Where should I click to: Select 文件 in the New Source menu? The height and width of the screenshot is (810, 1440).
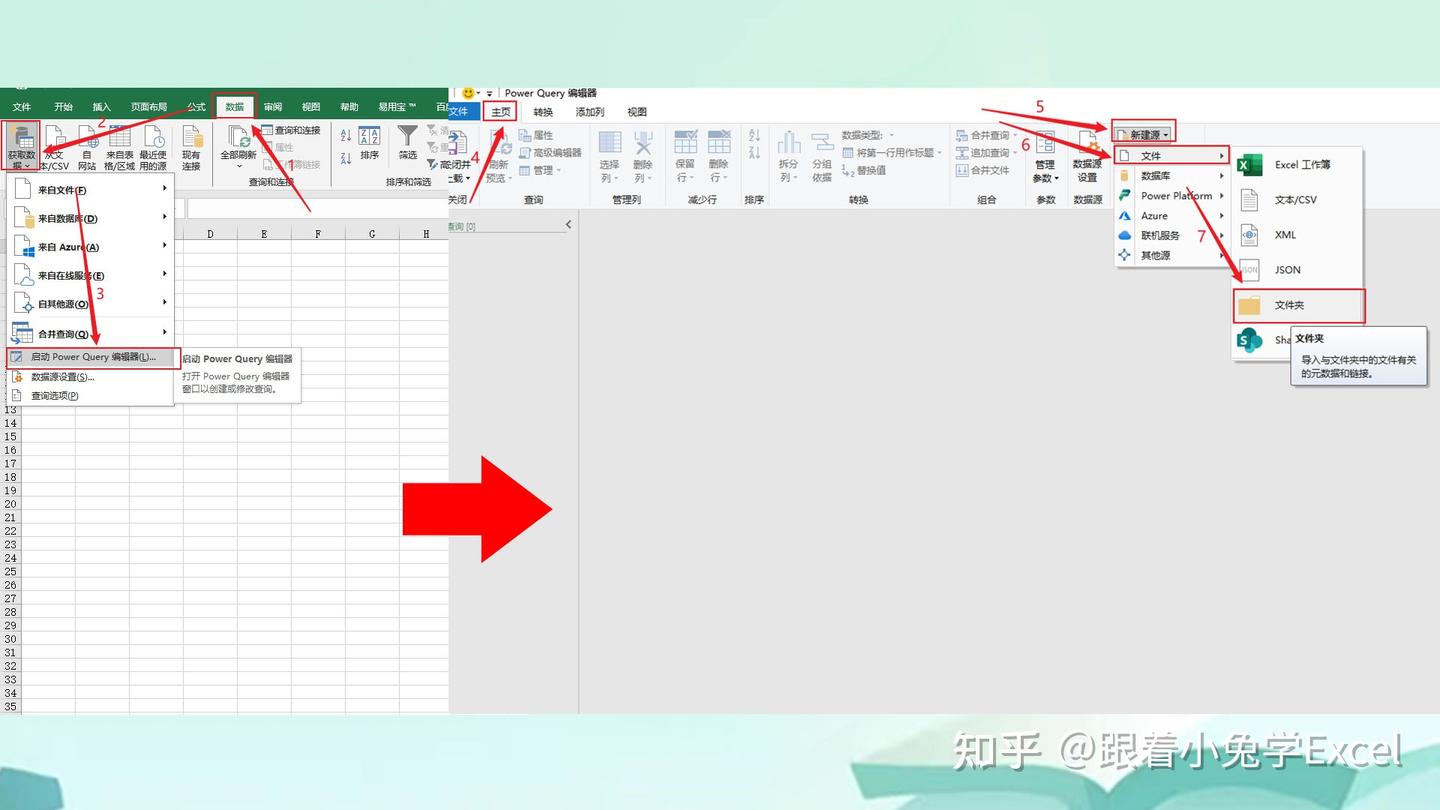(x=1172, y=156)
